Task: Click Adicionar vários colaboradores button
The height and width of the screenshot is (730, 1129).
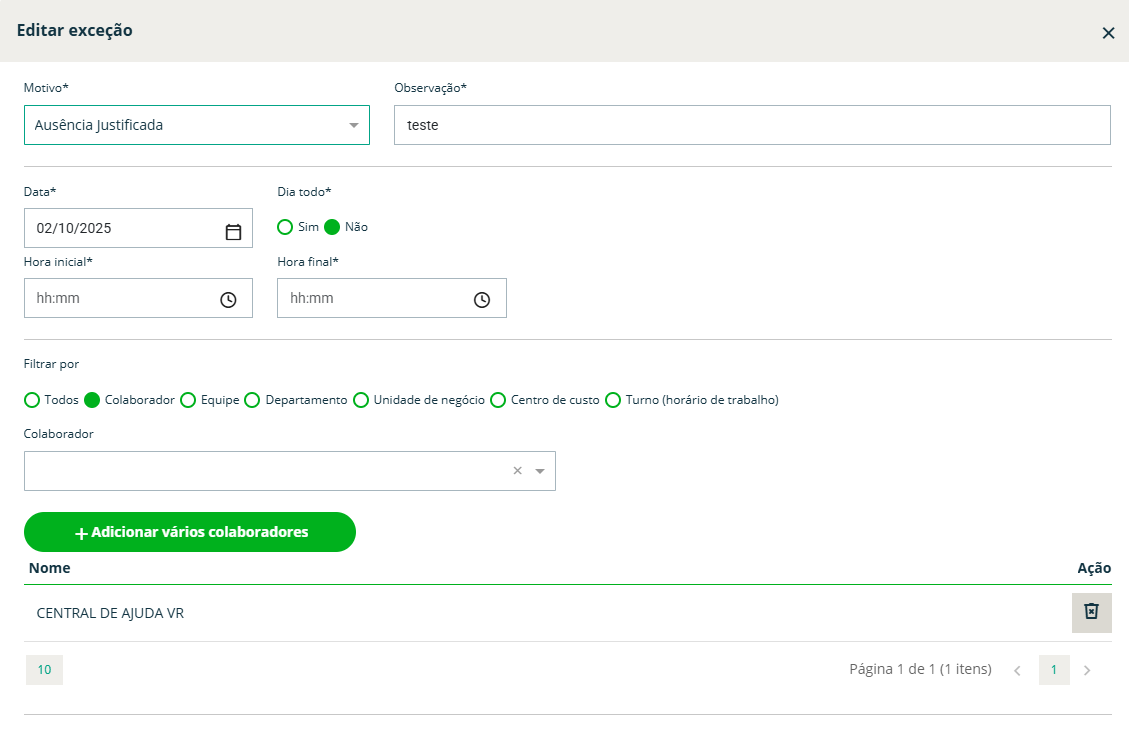Action: coord(190,532)
